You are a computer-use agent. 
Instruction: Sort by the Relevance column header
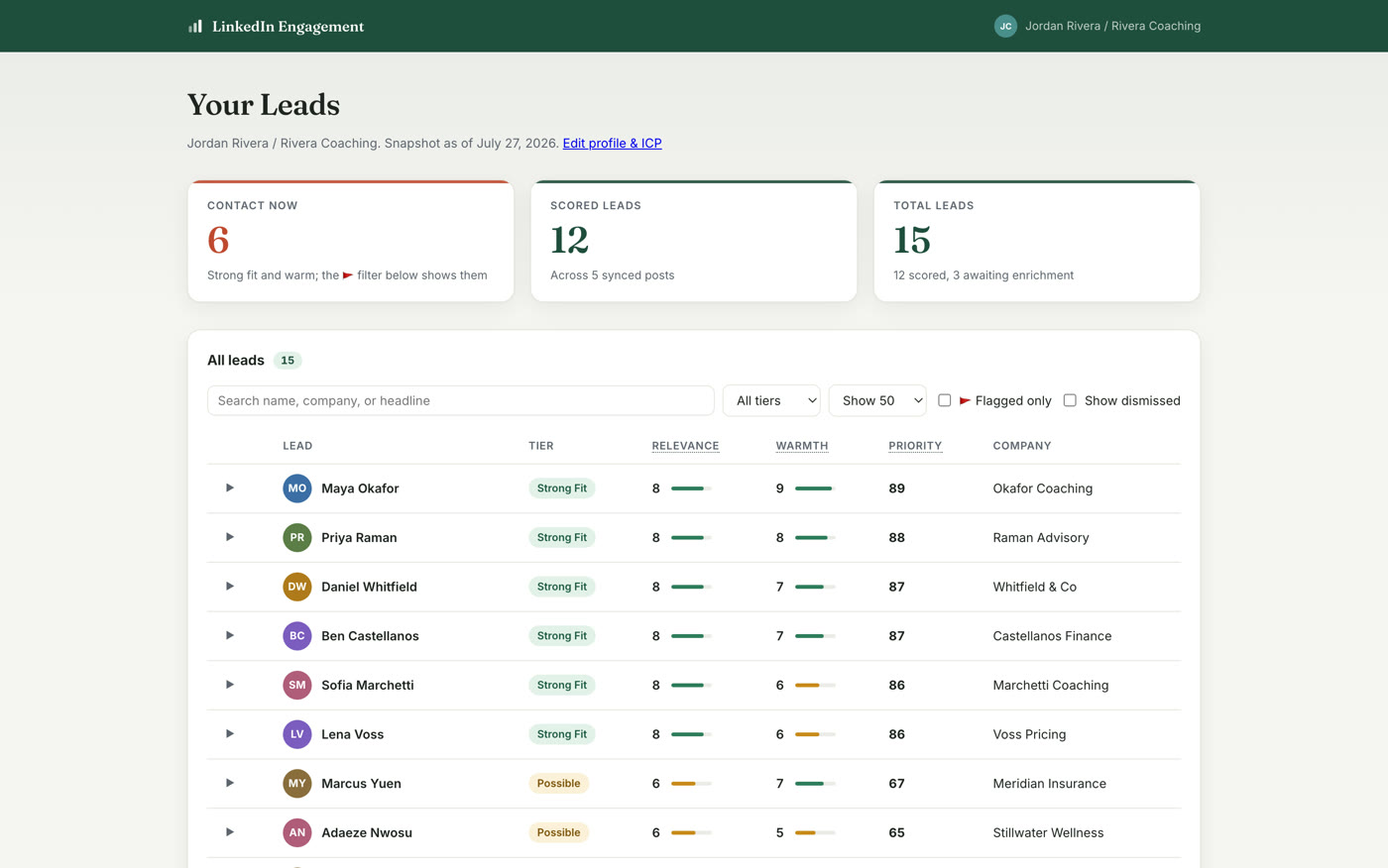(685, 446)
